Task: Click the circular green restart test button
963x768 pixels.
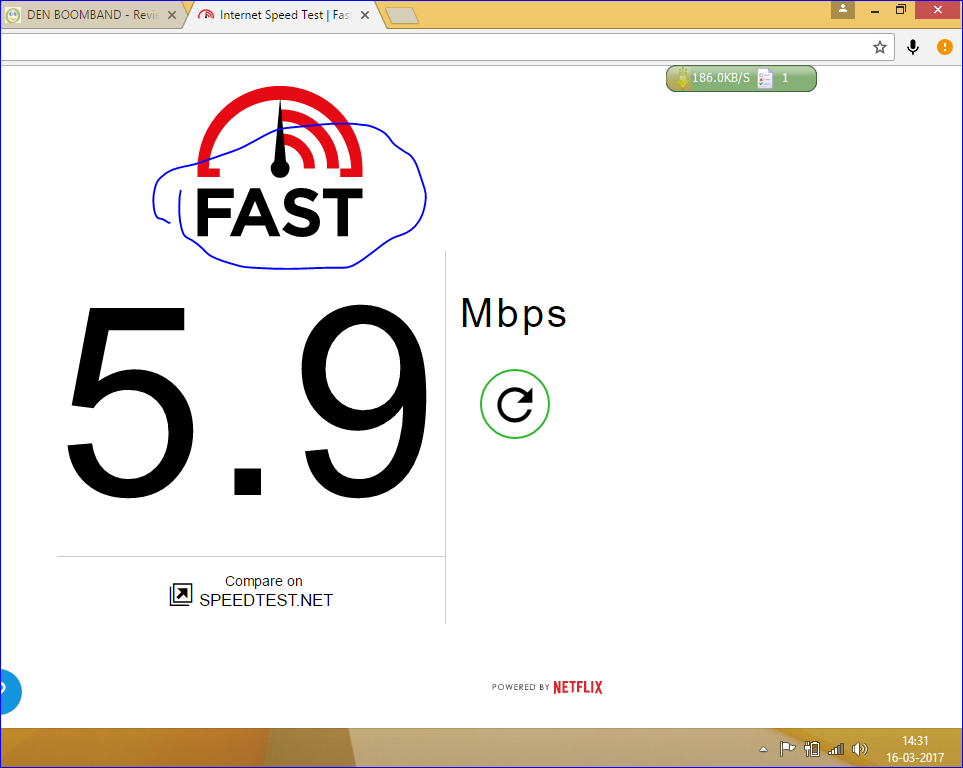Action: coord(515,404)
